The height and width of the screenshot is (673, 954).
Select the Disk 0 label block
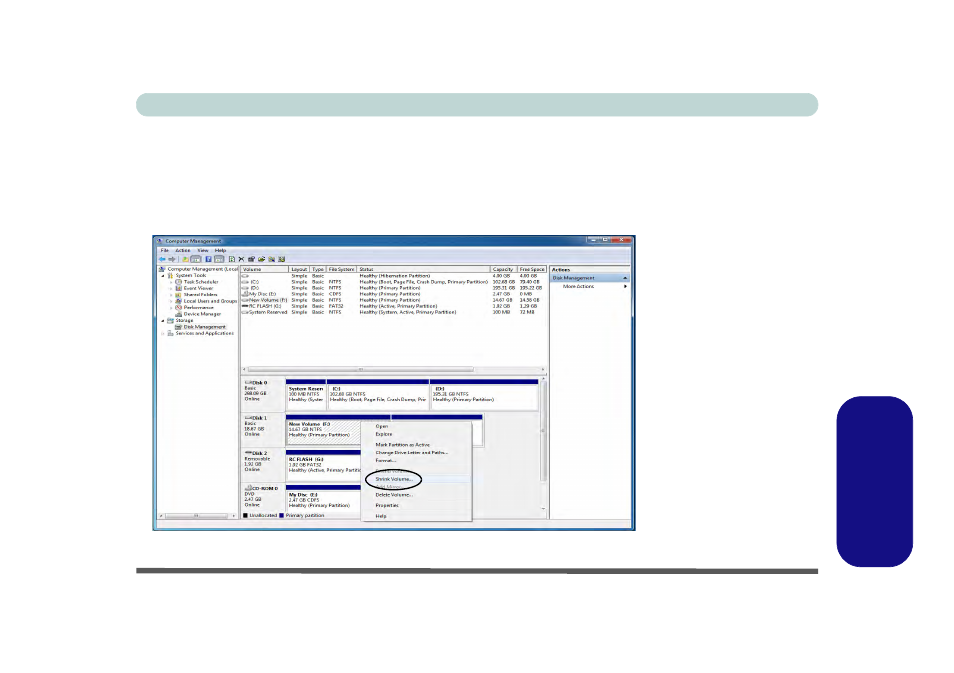point(263,394)
